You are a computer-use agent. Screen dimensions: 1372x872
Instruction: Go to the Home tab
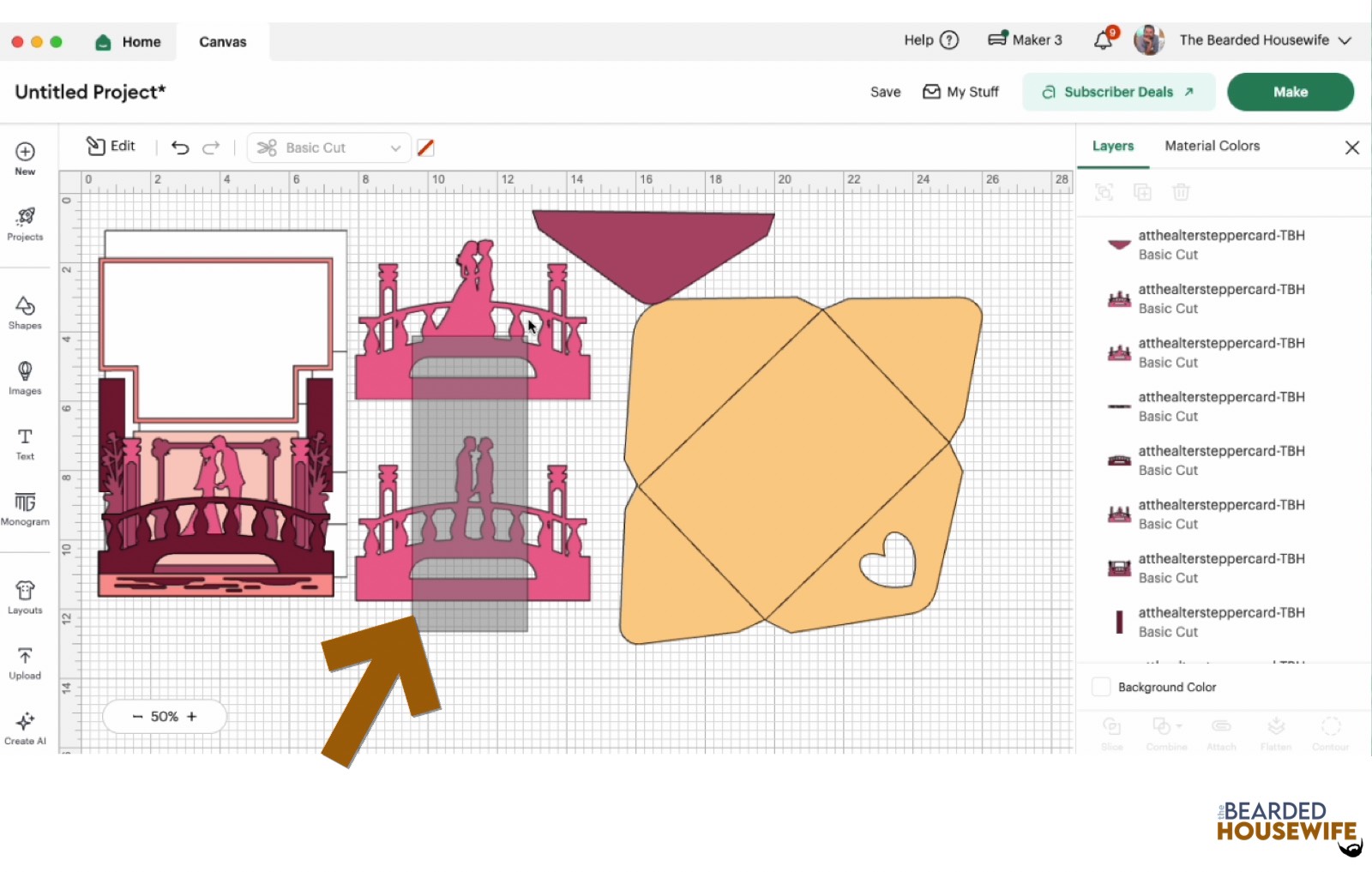129,42
